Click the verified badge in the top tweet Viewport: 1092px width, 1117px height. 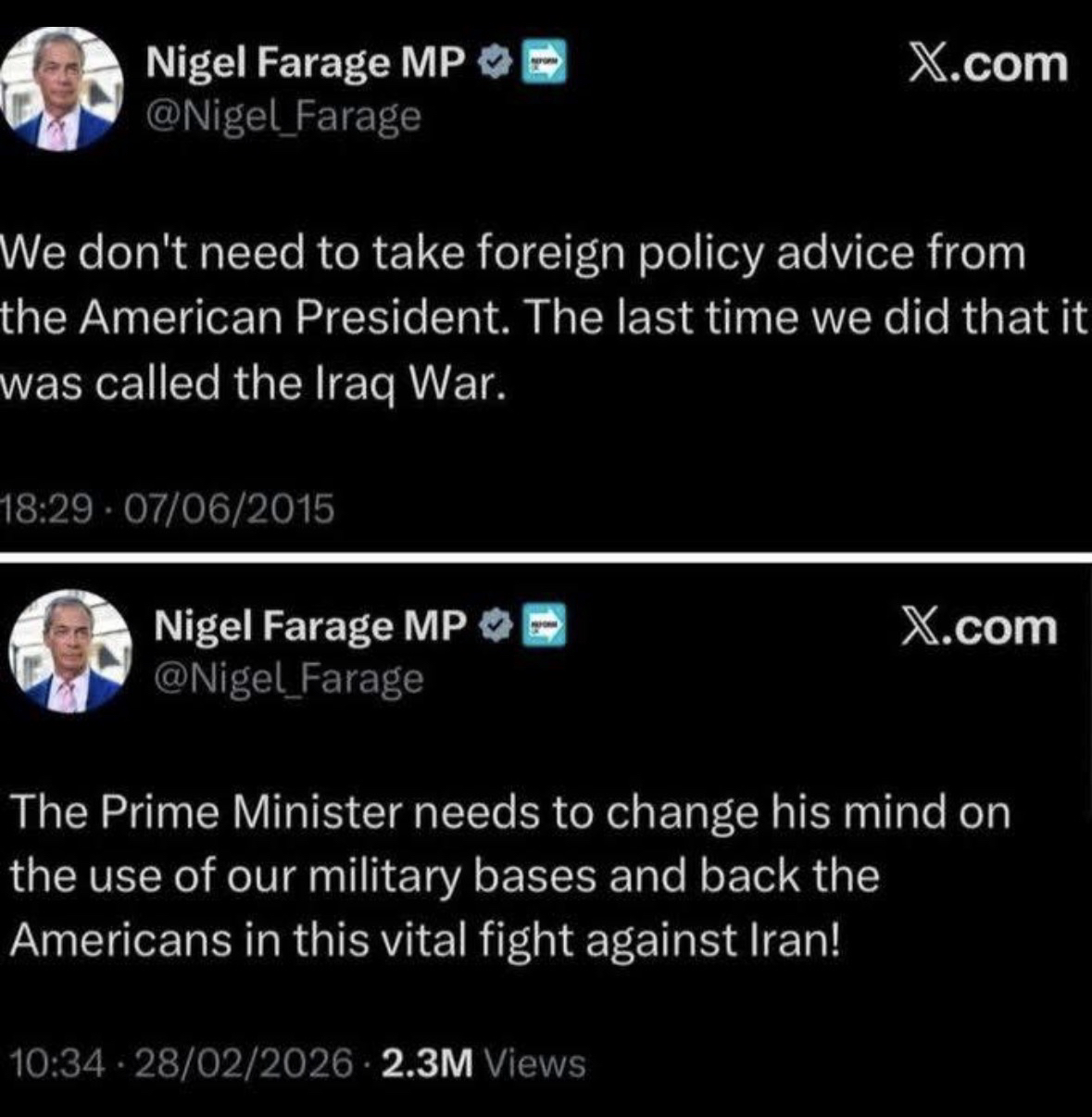tap(496, 63)
